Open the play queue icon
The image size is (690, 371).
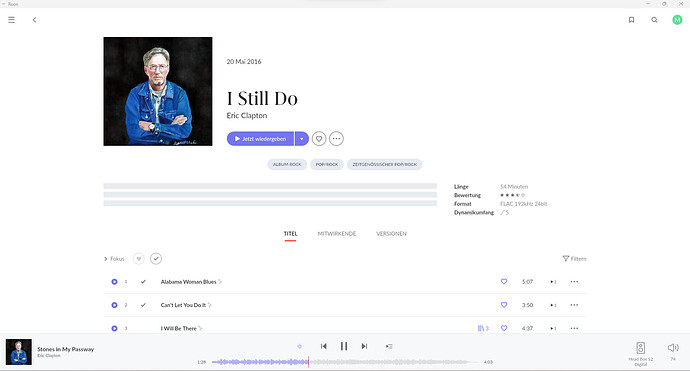389,346
